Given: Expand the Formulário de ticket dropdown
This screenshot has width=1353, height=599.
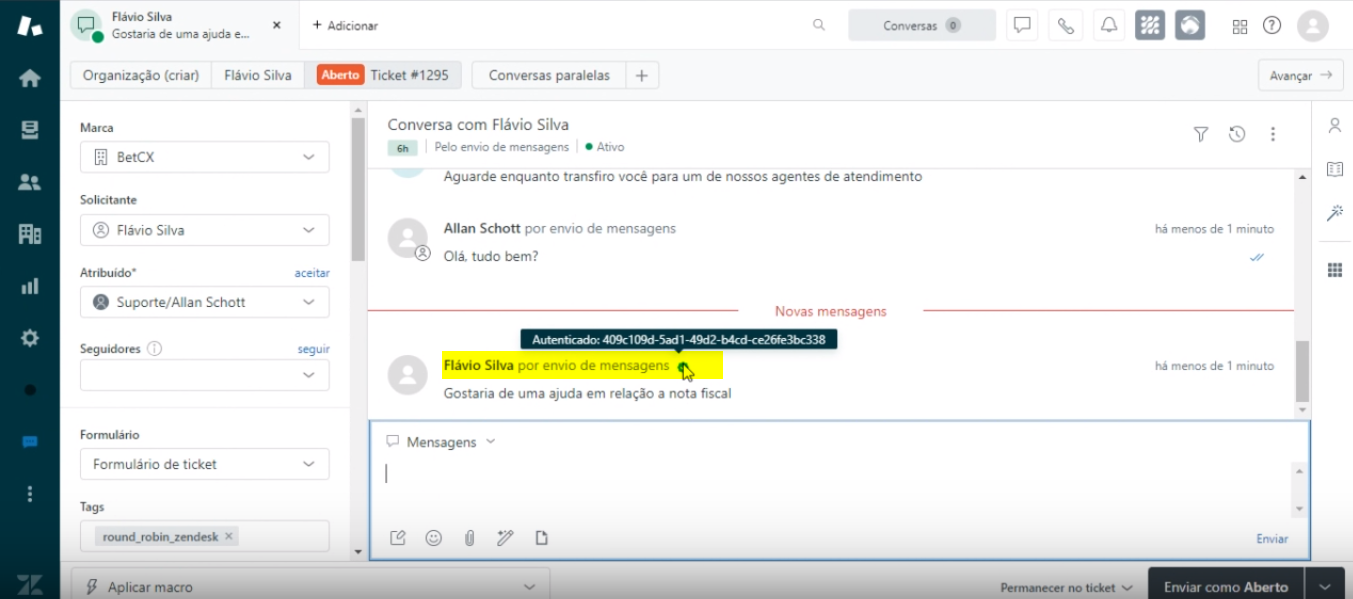Looking at the screenshot, I should 204,464.
